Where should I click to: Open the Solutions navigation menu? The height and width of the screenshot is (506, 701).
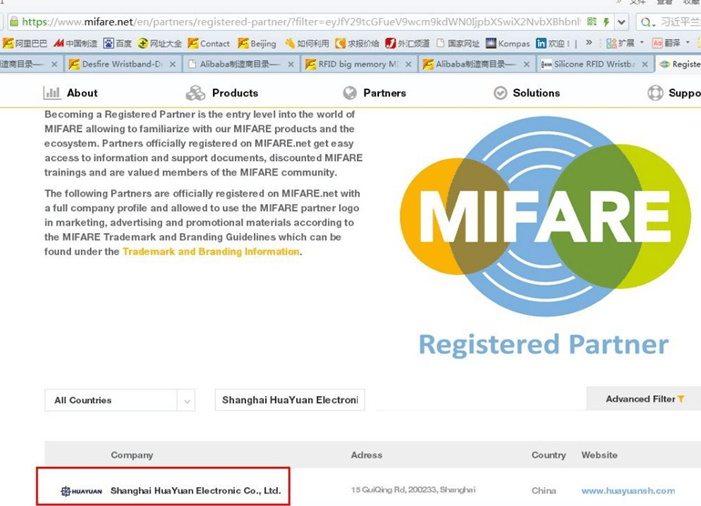(527, 93)
